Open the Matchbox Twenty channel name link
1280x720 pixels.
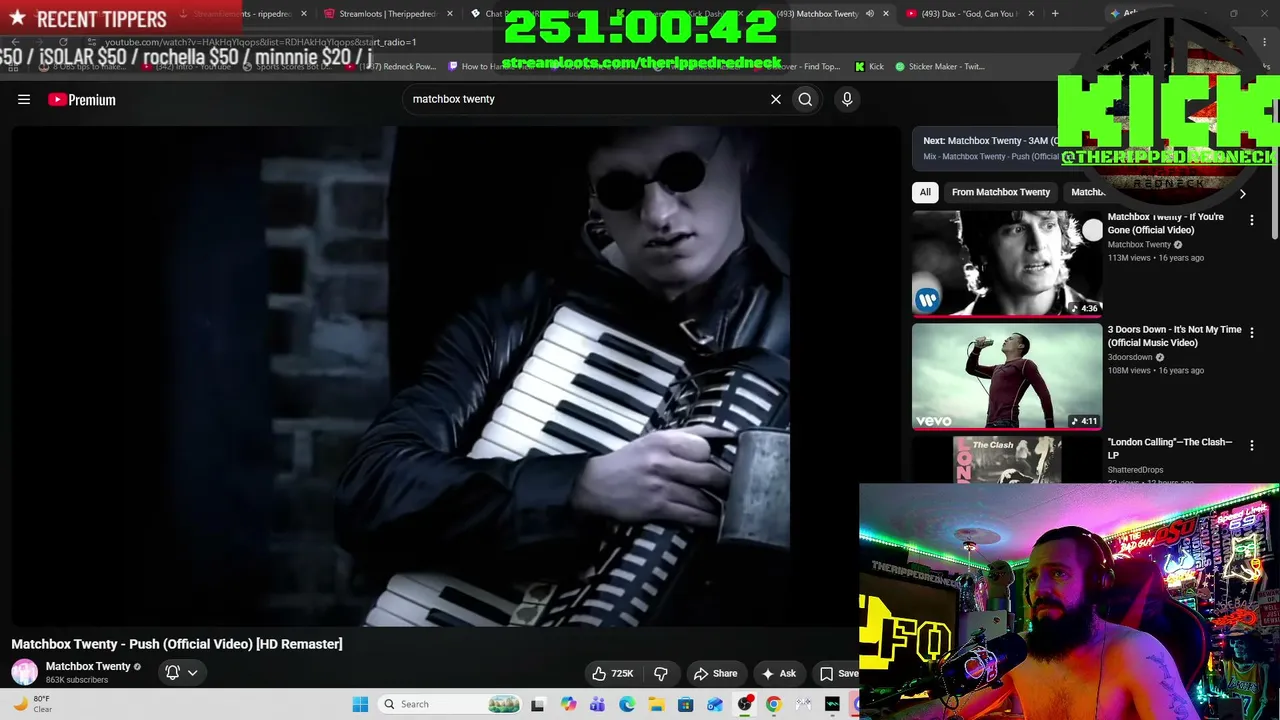click(x=88, y=666)
